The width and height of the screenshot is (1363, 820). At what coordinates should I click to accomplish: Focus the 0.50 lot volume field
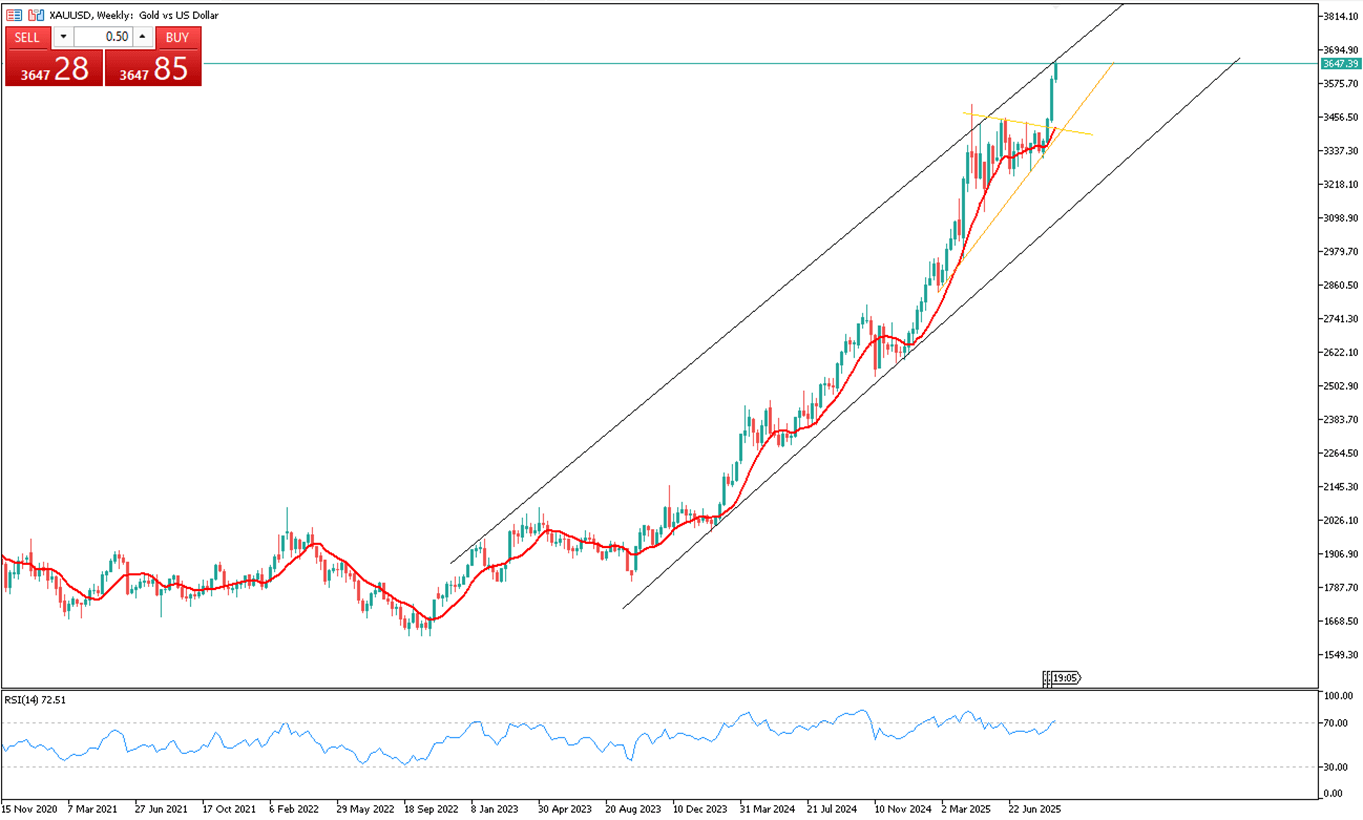pos(103,37)
